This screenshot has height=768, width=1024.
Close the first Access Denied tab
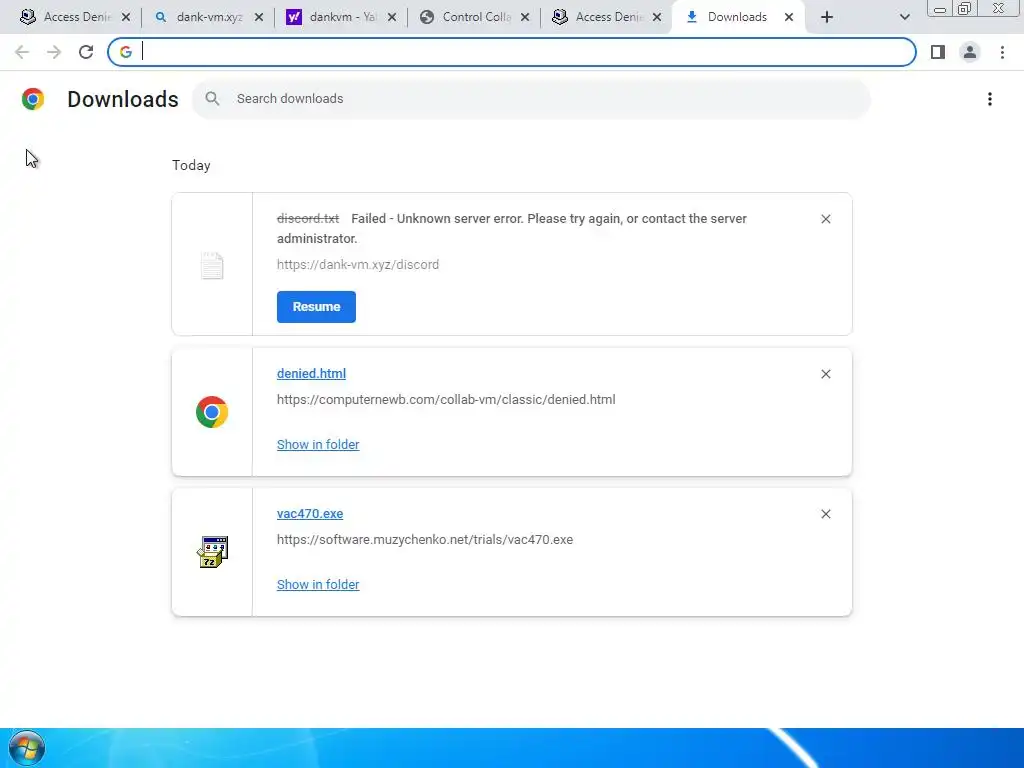[x=126, y=18]
